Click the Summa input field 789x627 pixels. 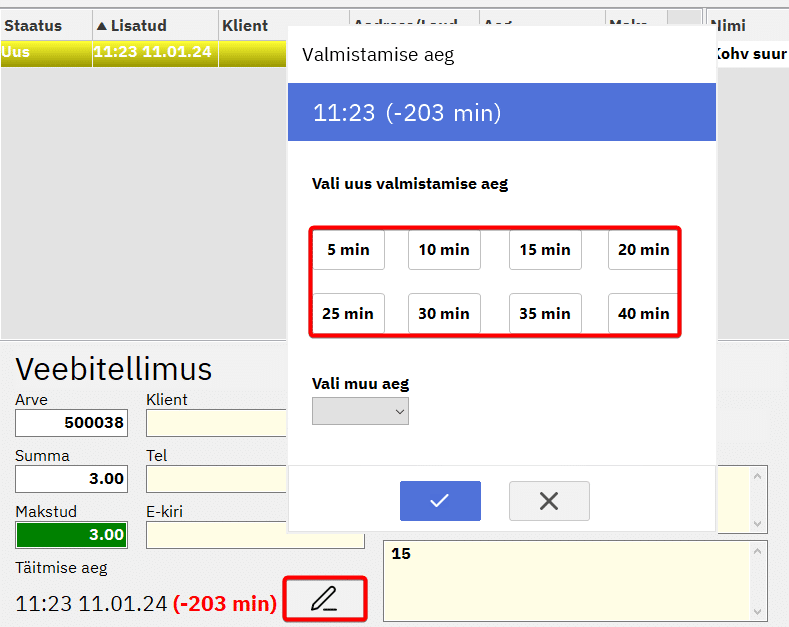point(71,479)
